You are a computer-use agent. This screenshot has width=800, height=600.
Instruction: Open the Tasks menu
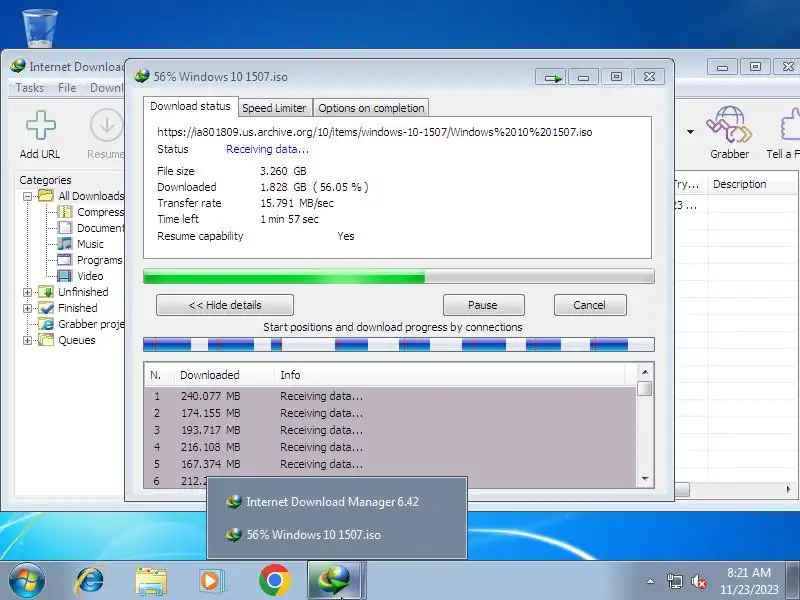coord(30,88)
